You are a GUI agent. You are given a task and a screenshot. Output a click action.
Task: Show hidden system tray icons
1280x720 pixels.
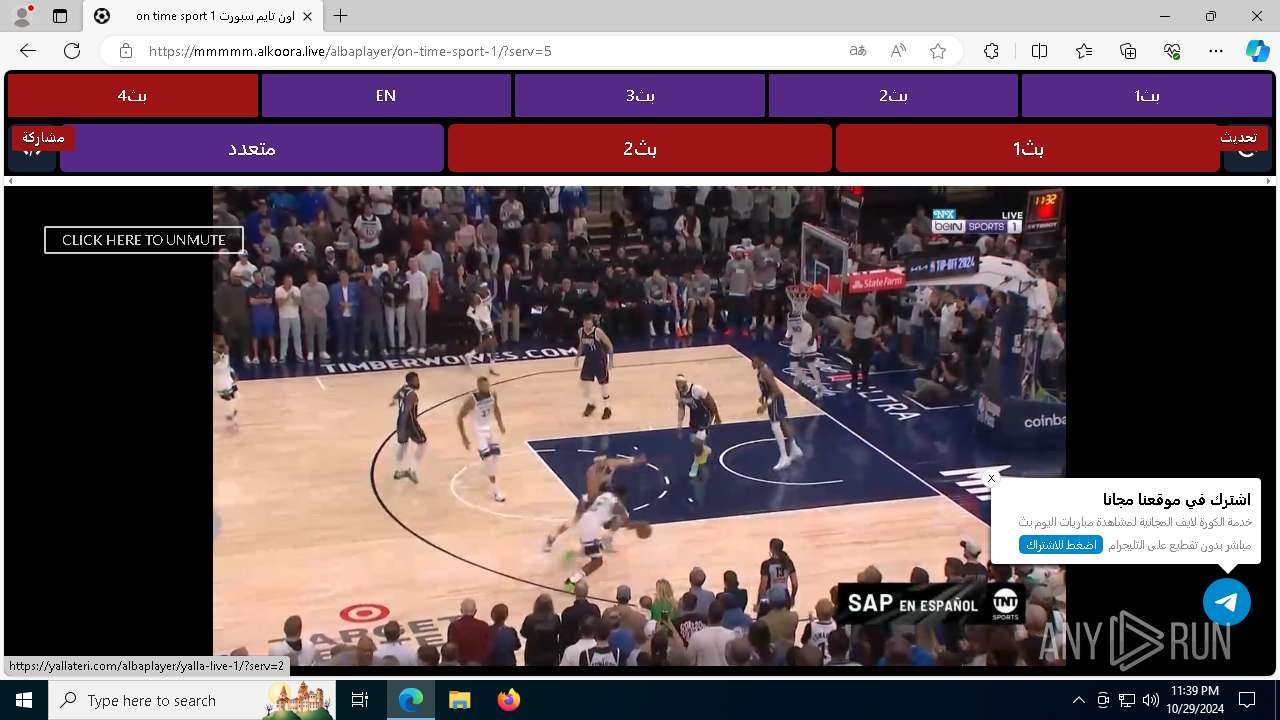tap(1078, 700)
